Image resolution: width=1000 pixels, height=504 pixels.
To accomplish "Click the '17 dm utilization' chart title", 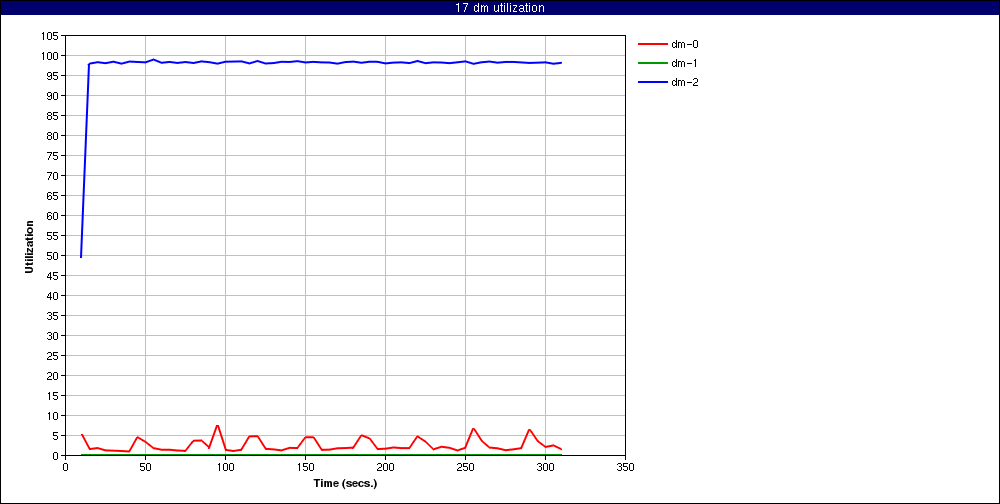I will pyautogui.click(x=500, y=8).
